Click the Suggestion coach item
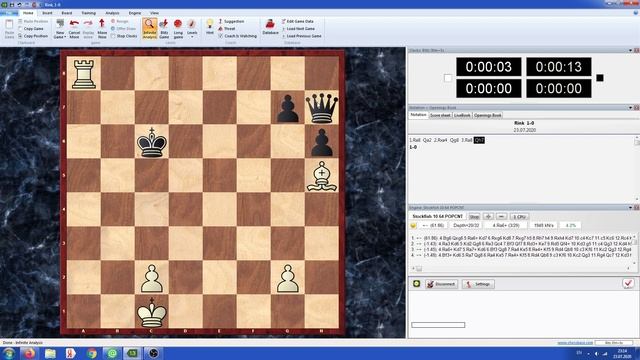Screen dimensions: 640x360 pyautogui.click(x=231, y=21)
